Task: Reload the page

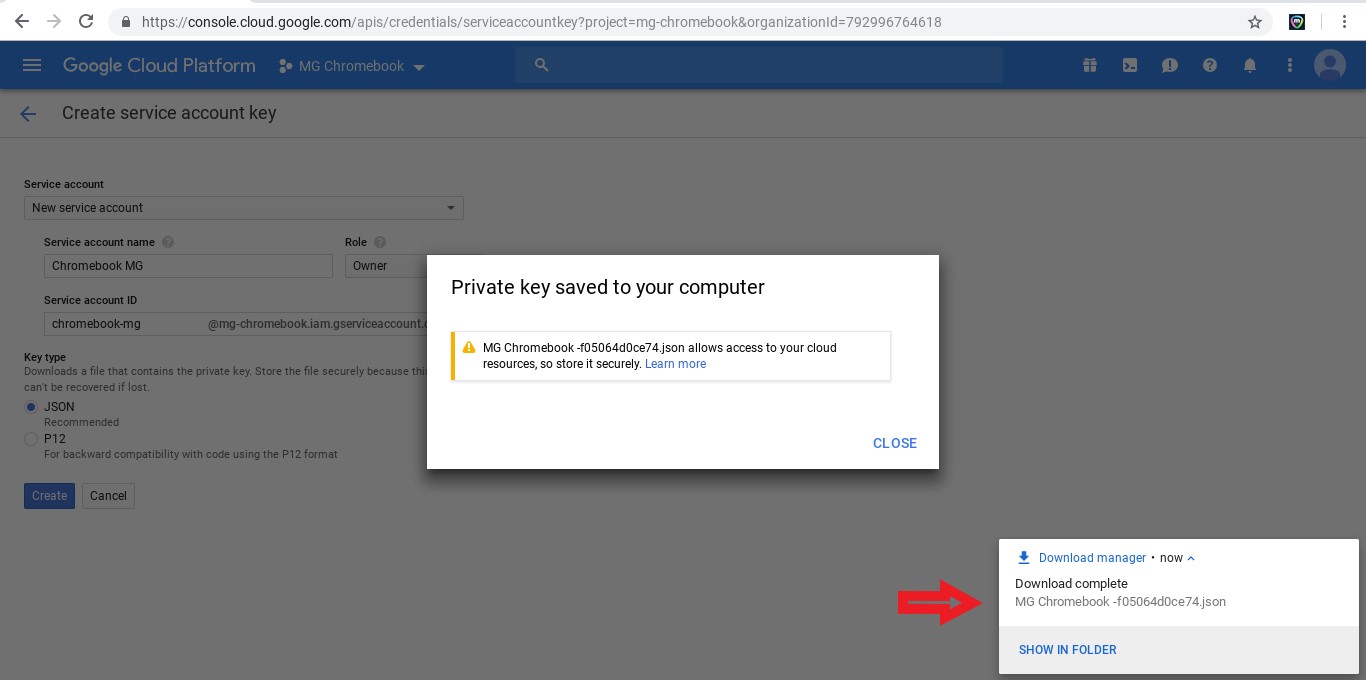Action: tap(87, 21)
